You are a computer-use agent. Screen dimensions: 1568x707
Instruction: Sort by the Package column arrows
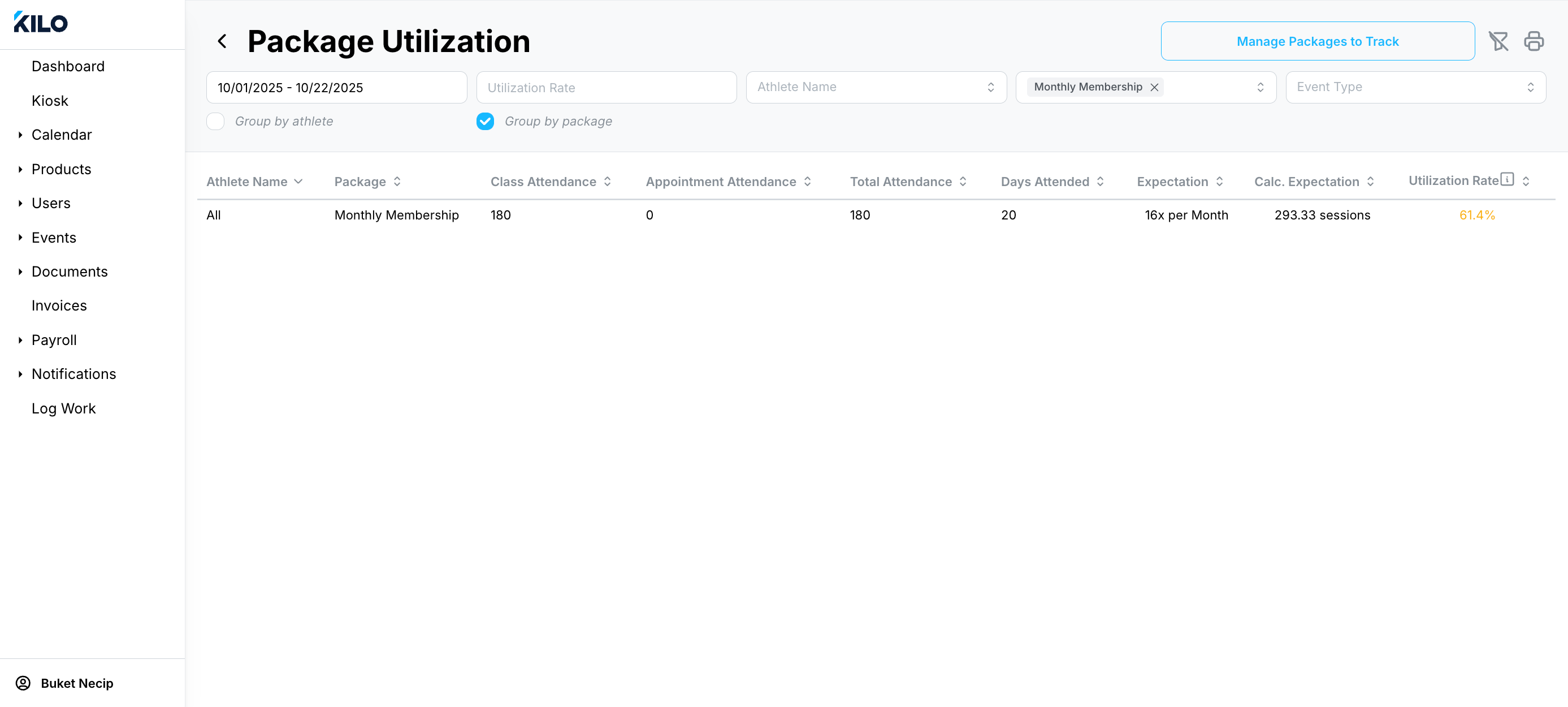pos(397,182)
